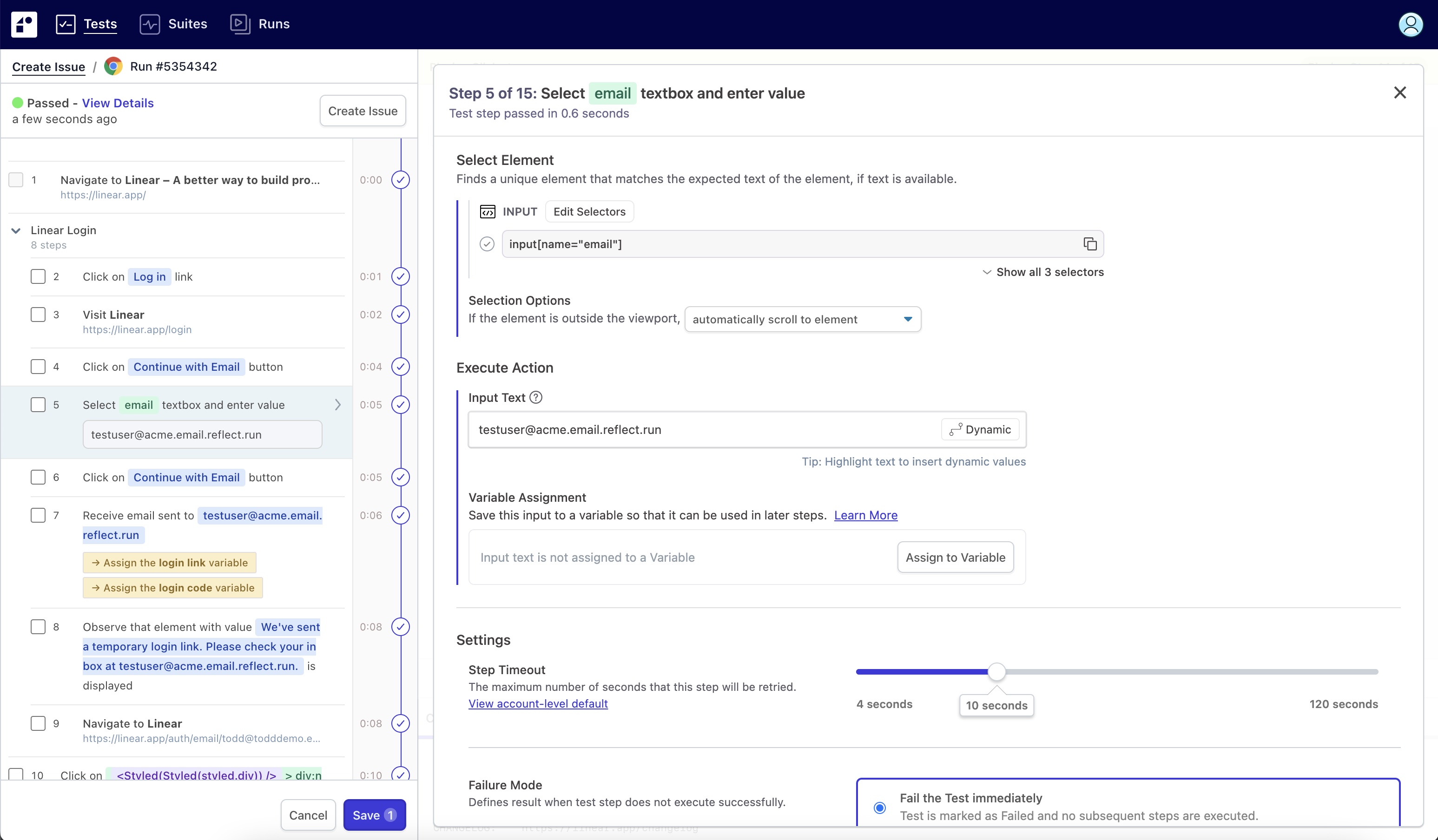
Task: Click the Chrome browser icon beside Run number
Action: (113, 66)
